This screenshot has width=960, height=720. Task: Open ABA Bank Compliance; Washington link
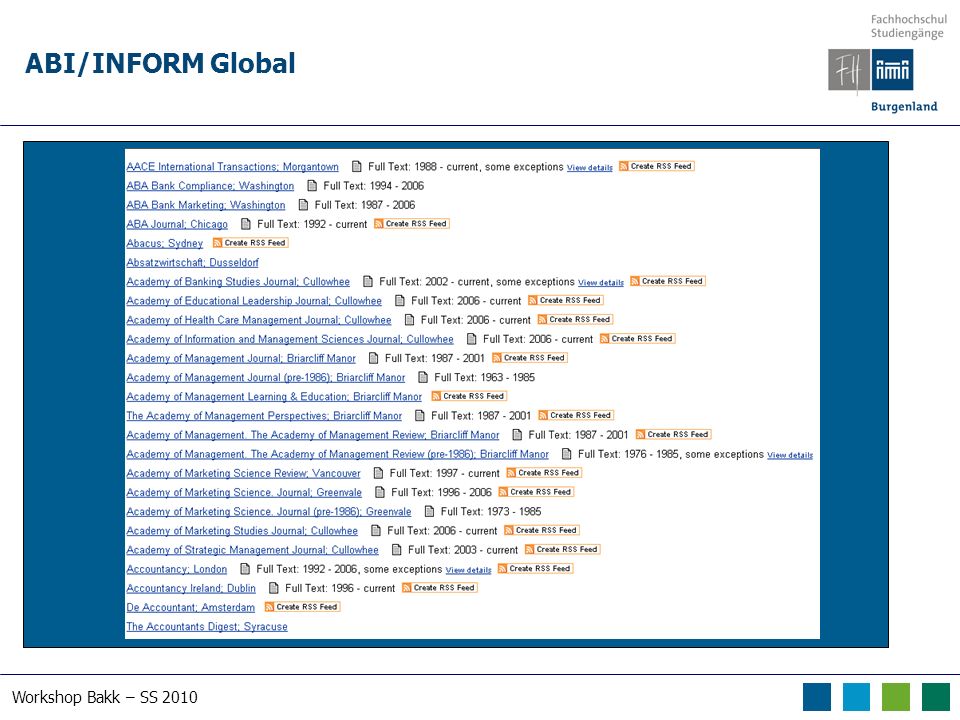click(210, 186)
